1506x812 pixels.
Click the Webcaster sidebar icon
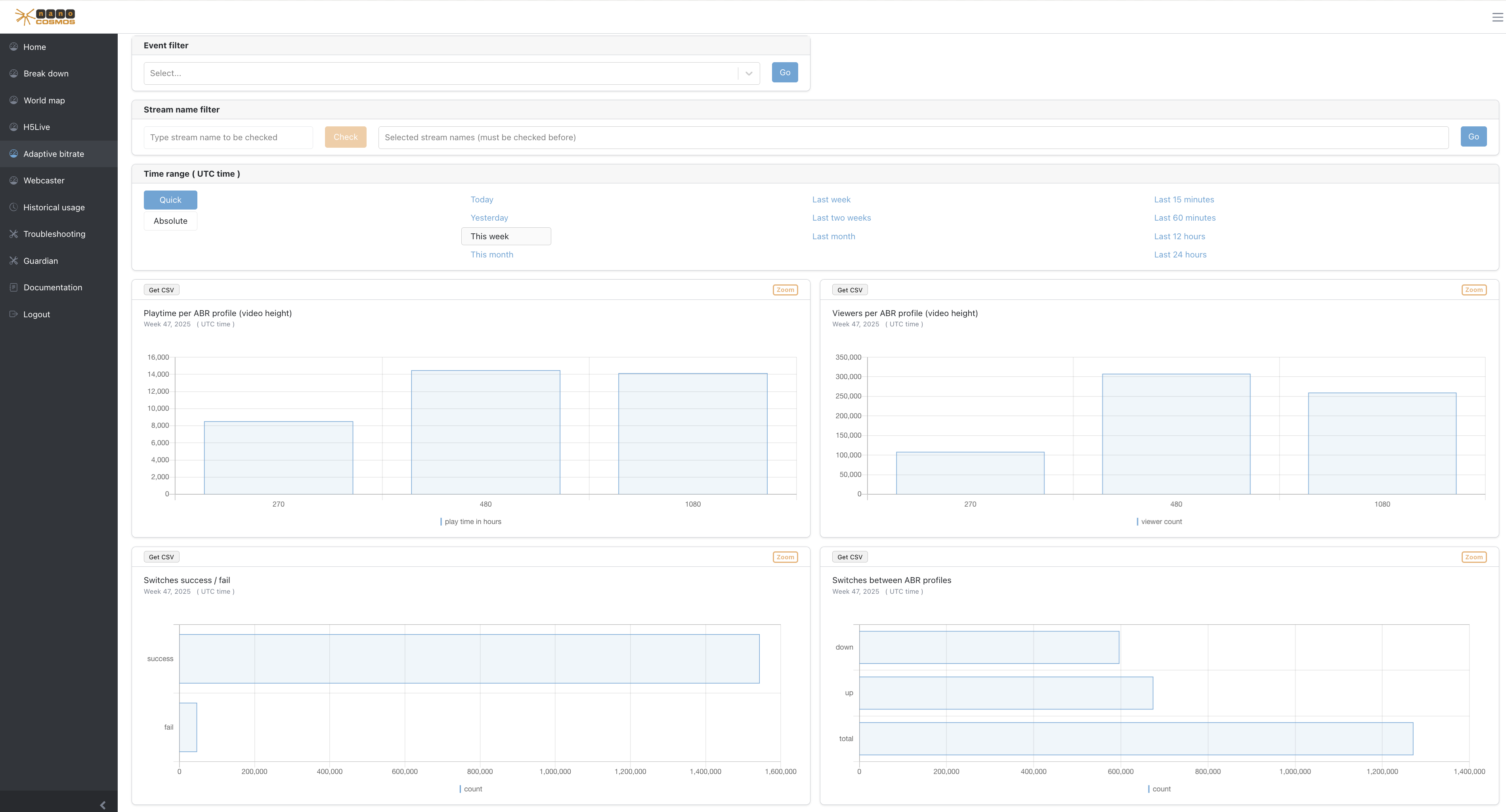[13, 180]
